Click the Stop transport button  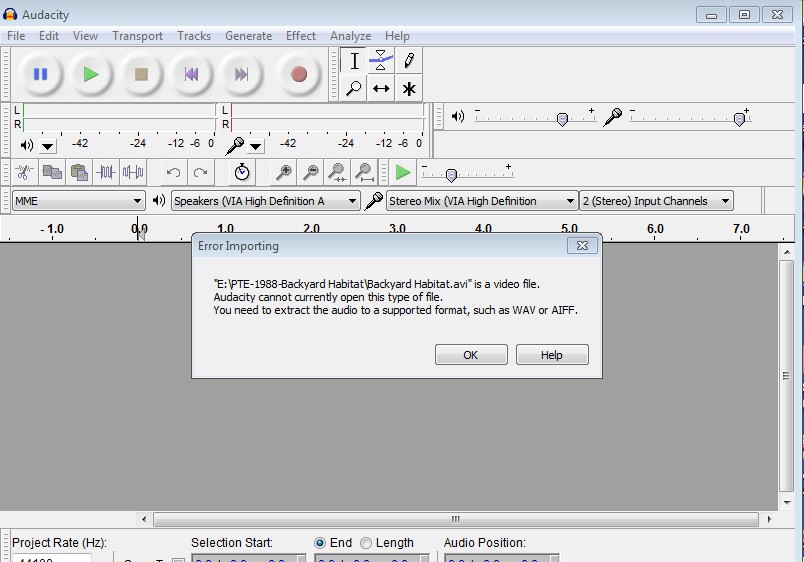pyautogui.click(x=141, y=75)
